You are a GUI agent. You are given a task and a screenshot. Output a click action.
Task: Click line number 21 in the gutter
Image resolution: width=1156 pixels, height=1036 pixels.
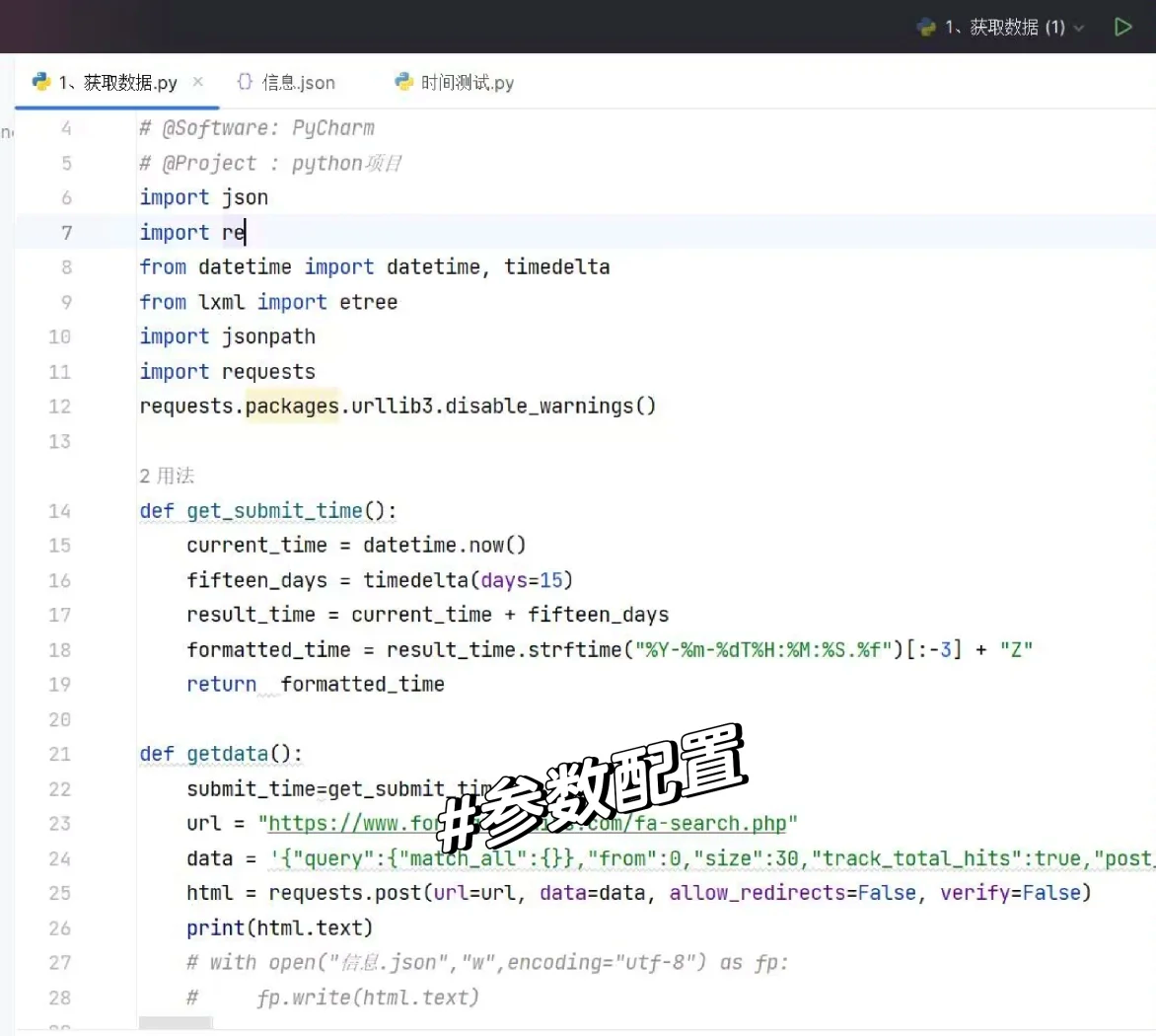[60, 755]
